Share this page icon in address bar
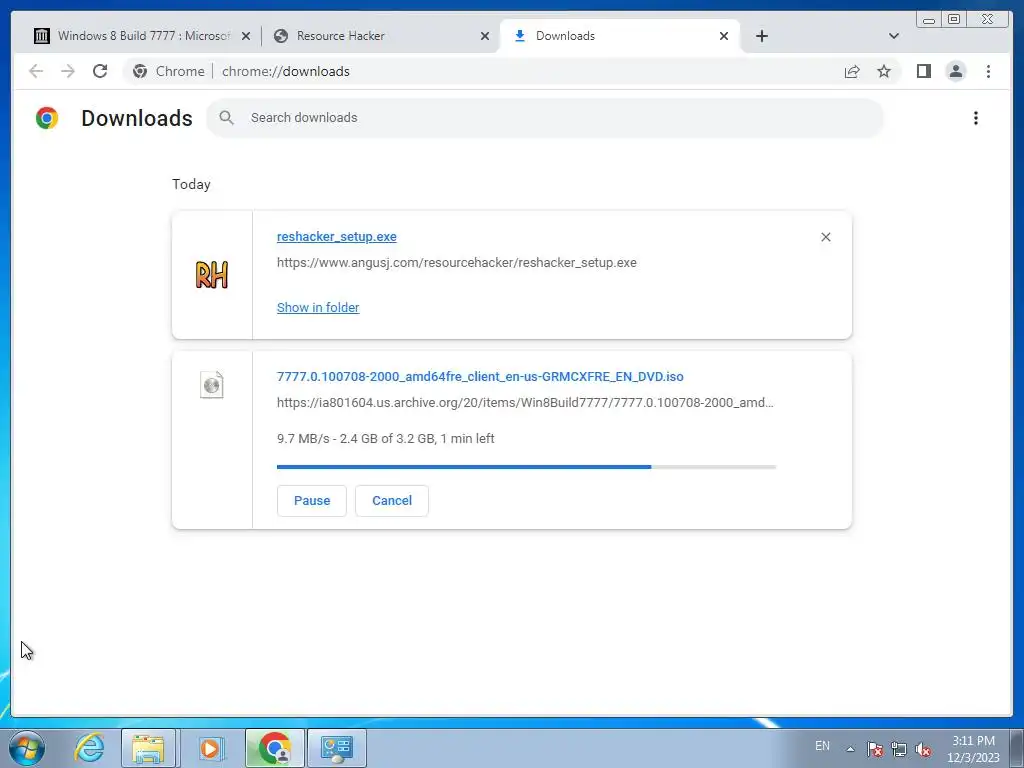Screen dimensions: 1024x768 (852, 71)
